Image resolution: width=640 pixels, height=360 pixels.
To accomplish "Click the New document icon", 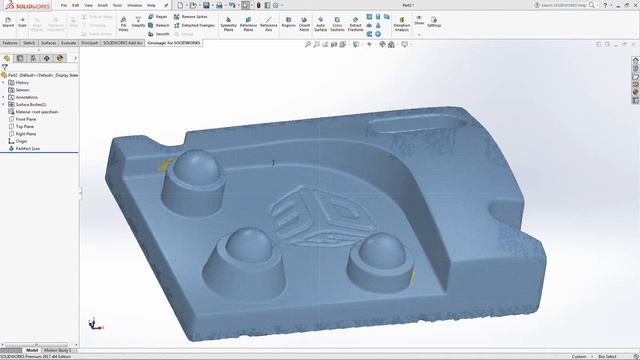I will (x=180, y=5).
